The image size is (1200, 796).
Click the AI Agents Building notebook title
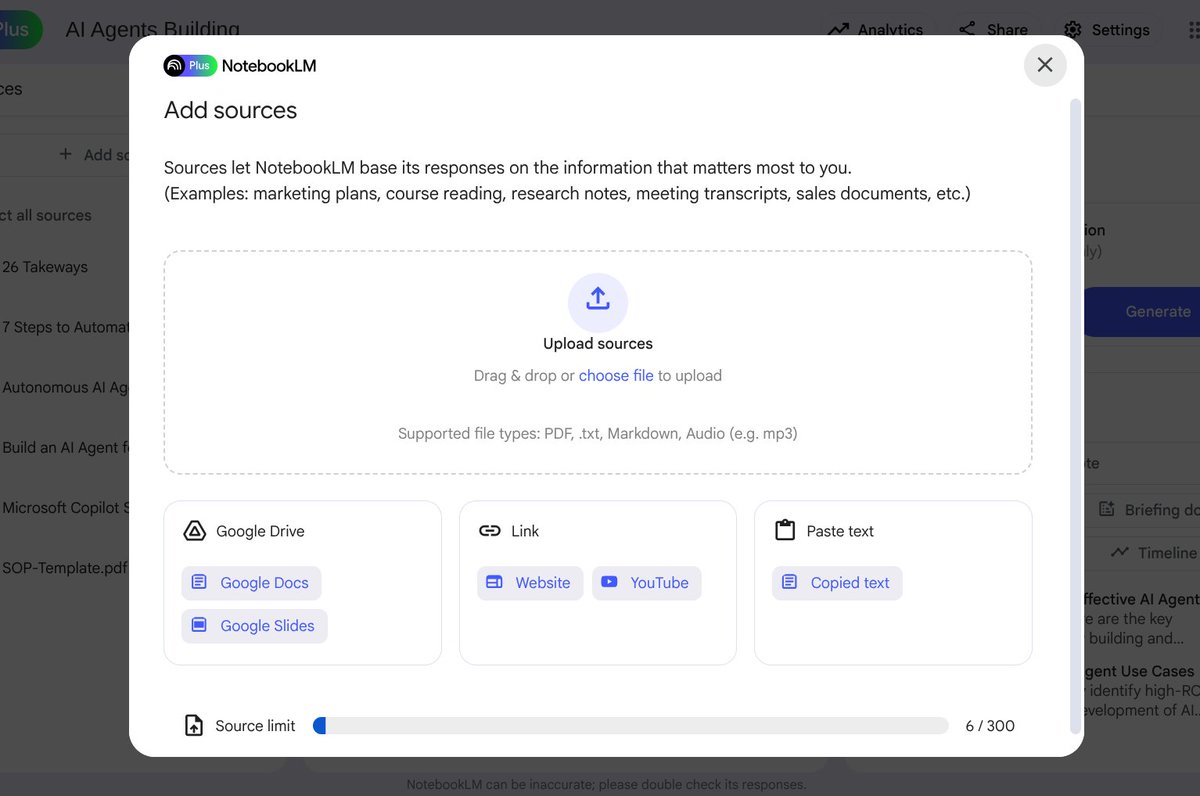[x=152, y=30]
